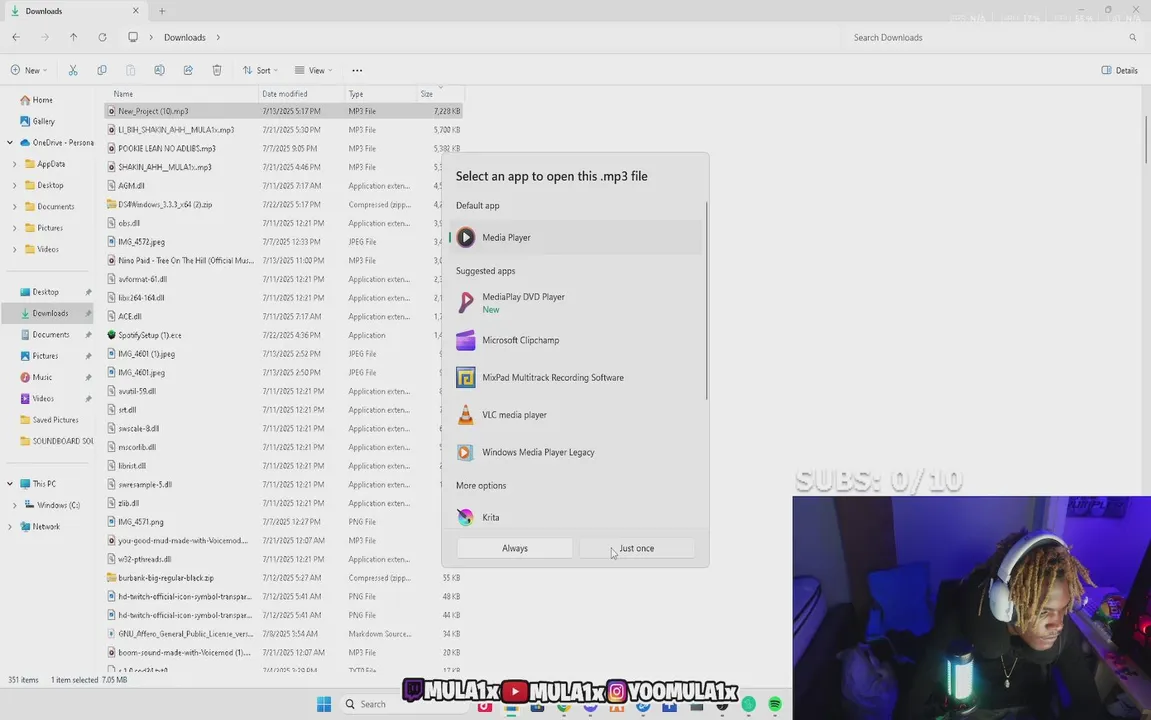Sort by the Date modified column header
Screen dimensions: 1151x720
302,94
